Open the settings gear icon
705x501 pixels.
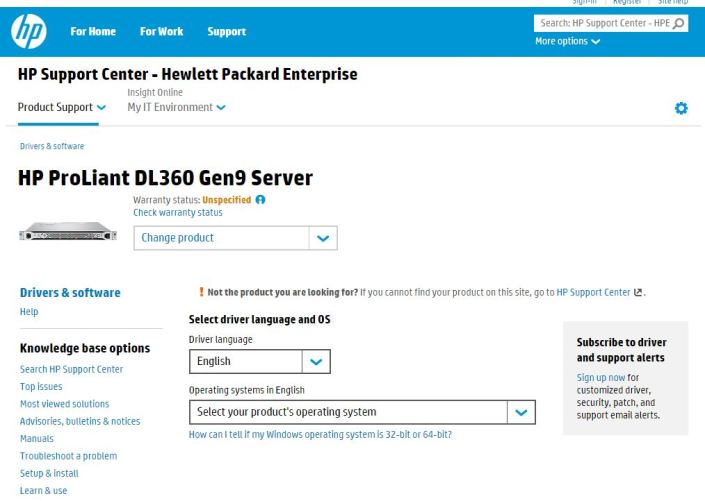[681, 108]
